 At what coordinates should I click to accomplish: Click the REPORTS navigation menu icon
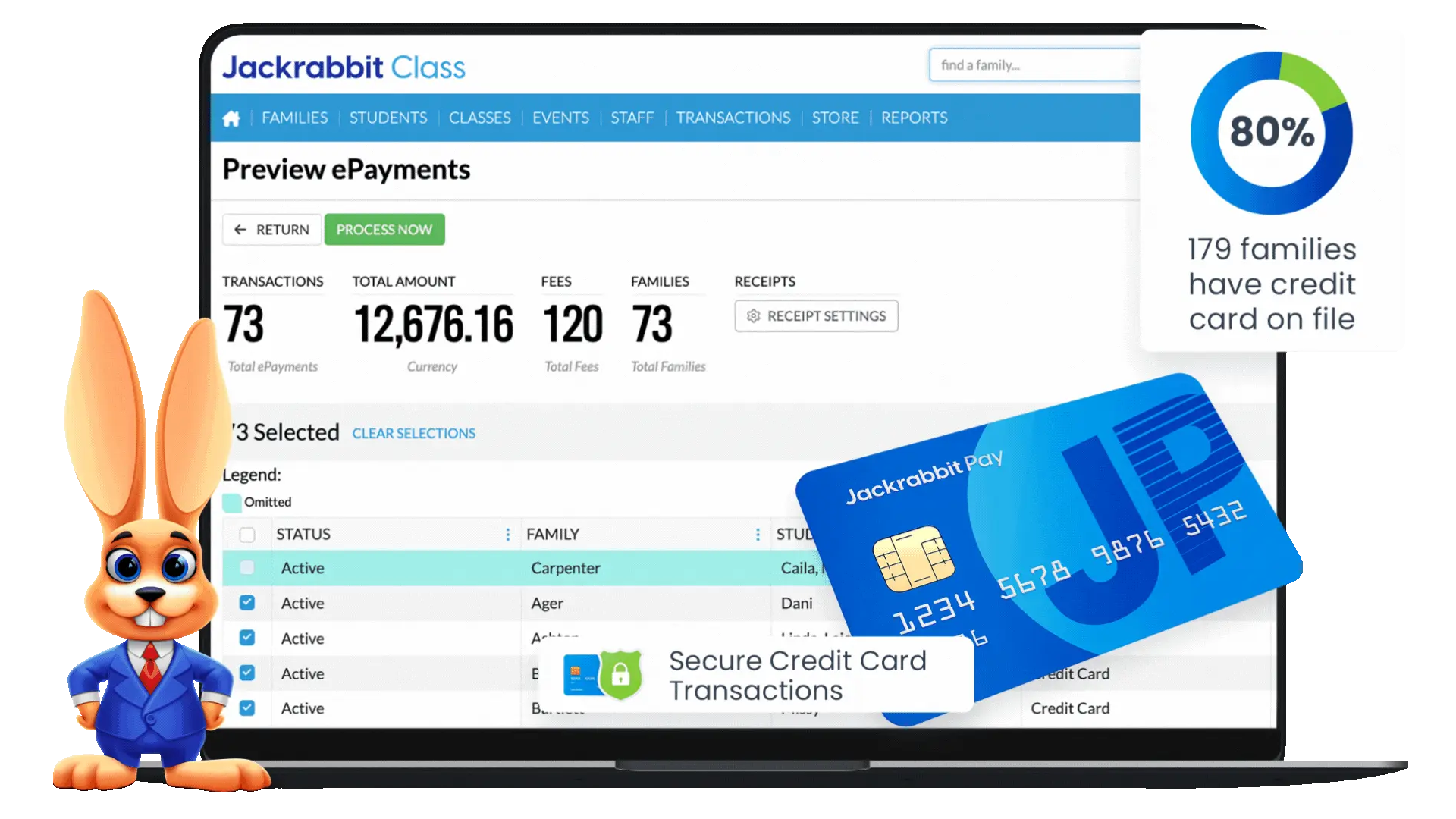pos(914,117)
